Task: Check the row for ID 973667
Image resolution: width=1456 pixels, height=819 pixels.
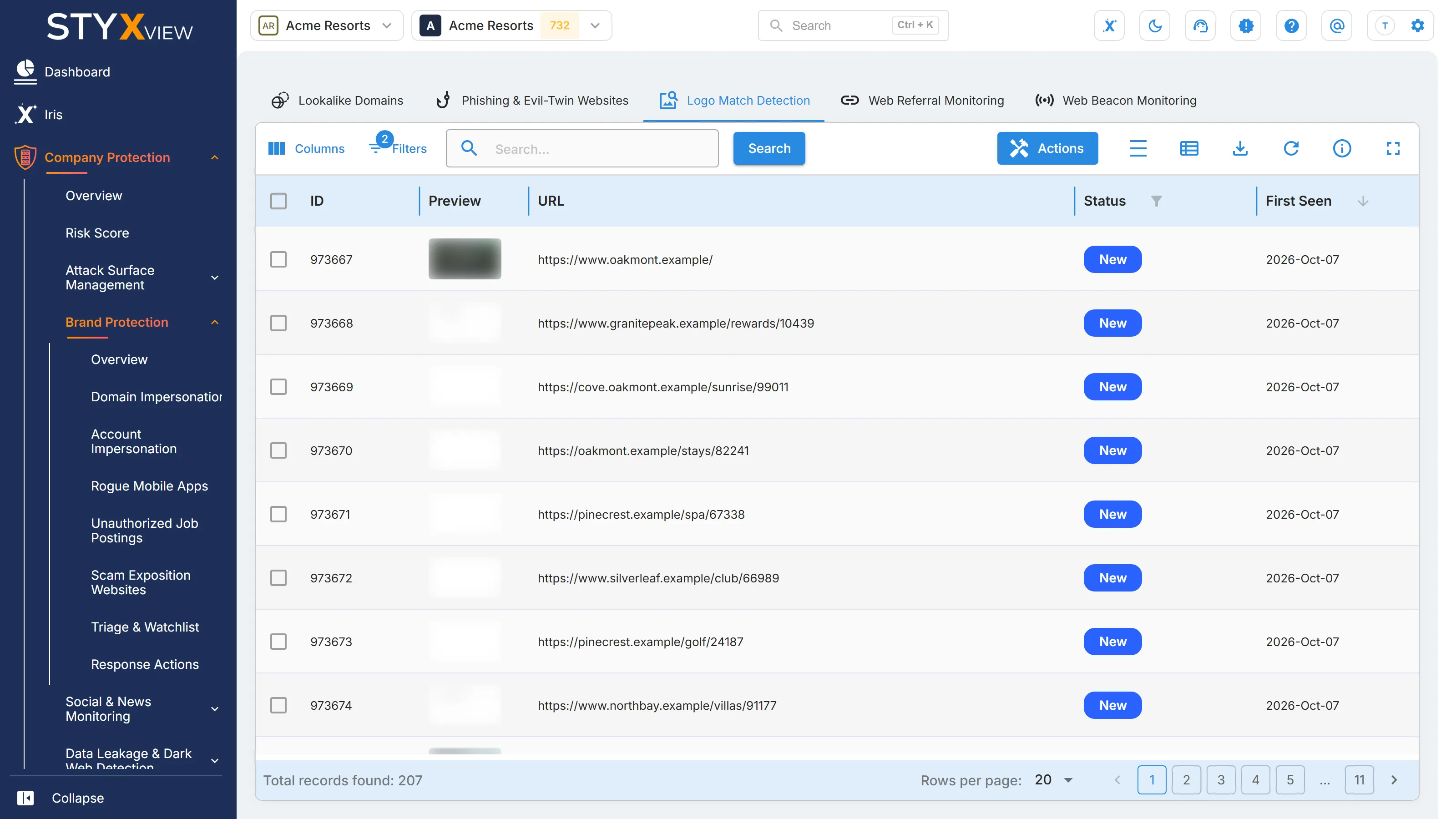Action: pyautogui.click(x=278, y=259)
